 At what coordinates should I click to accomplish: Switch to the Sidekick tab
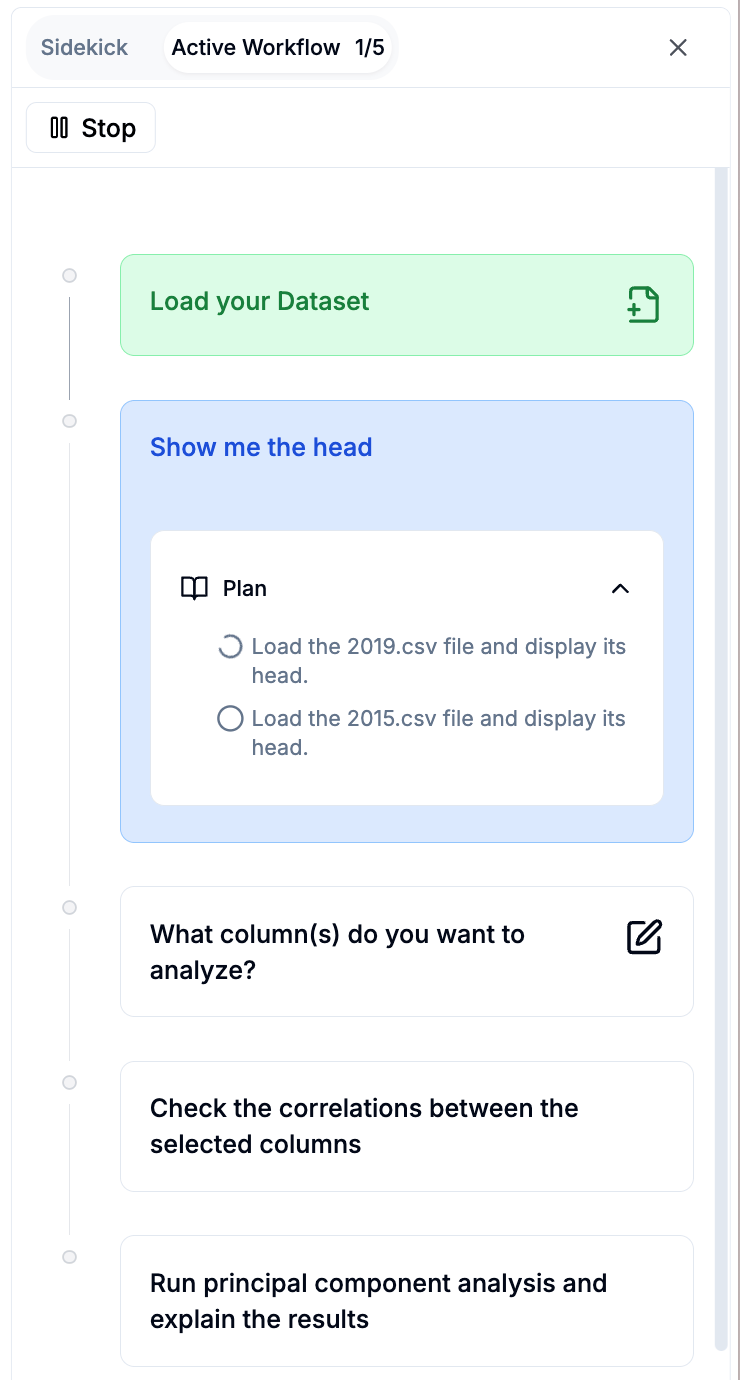point(85,48)
